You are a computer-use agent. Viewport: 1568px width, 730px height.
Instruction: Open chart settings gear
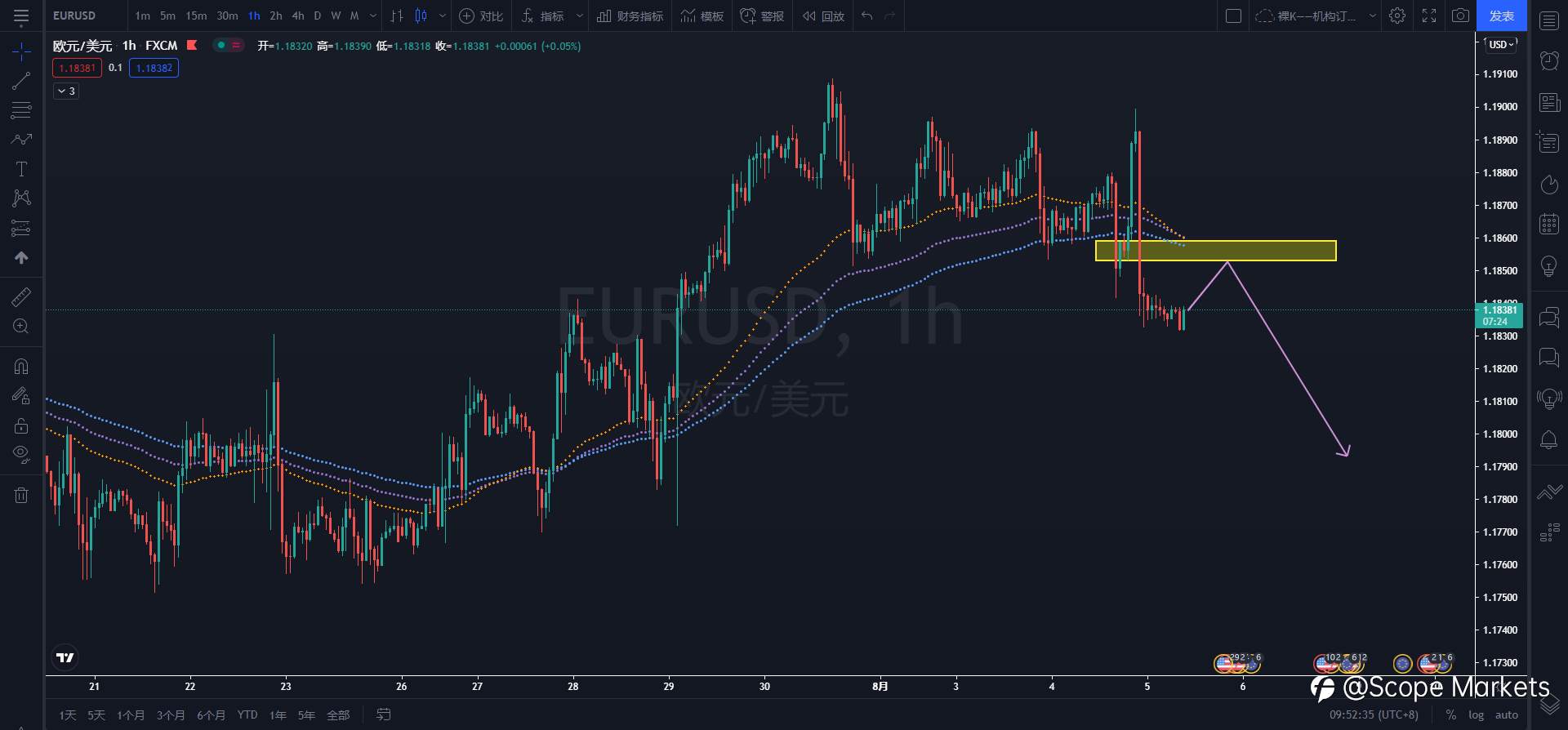[x=1397, y=16]
